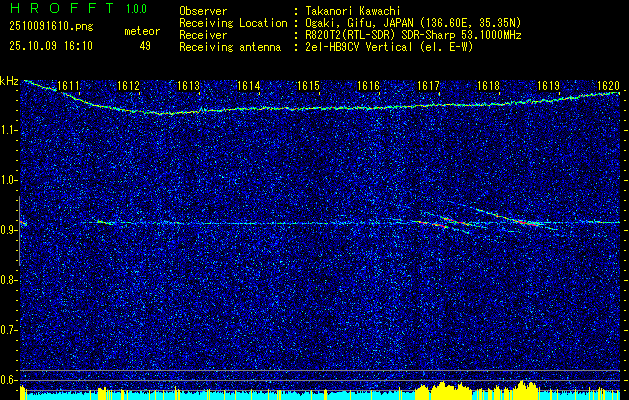Click the HROFFT title text
This screenshot has width=629, height=400.
[62, 8]
